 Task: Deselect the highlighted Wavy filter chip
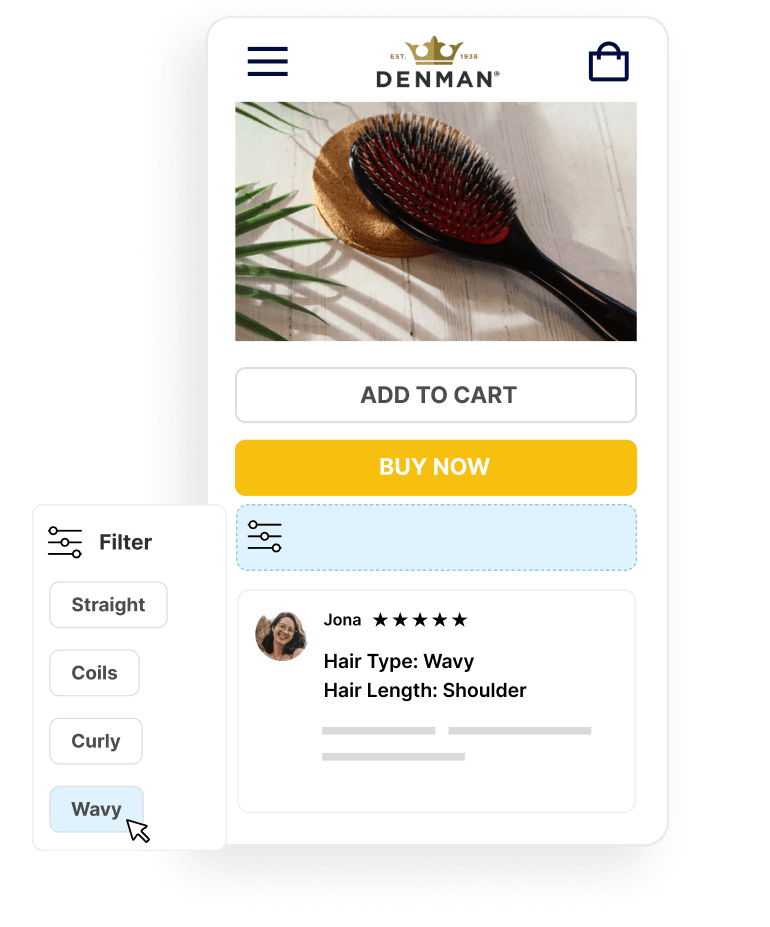(96, 809)
